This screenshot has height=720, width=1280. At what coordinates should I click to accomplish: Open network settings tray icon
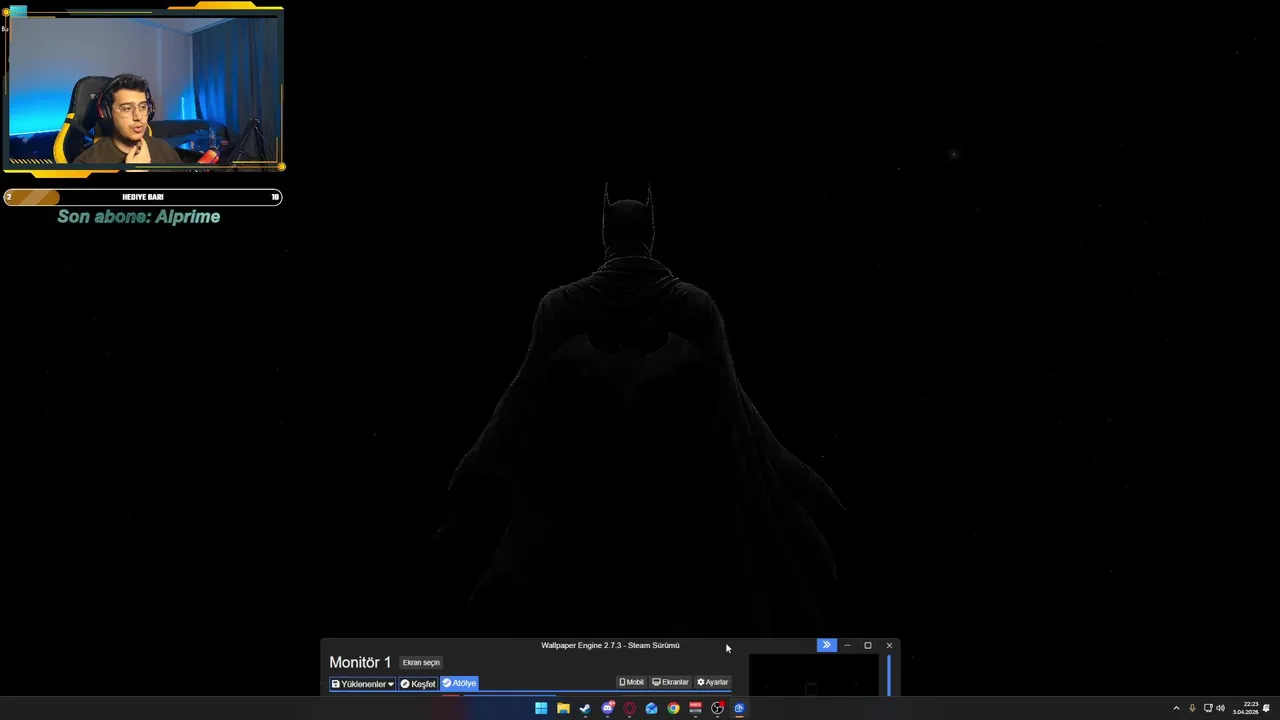[1207, 708]
